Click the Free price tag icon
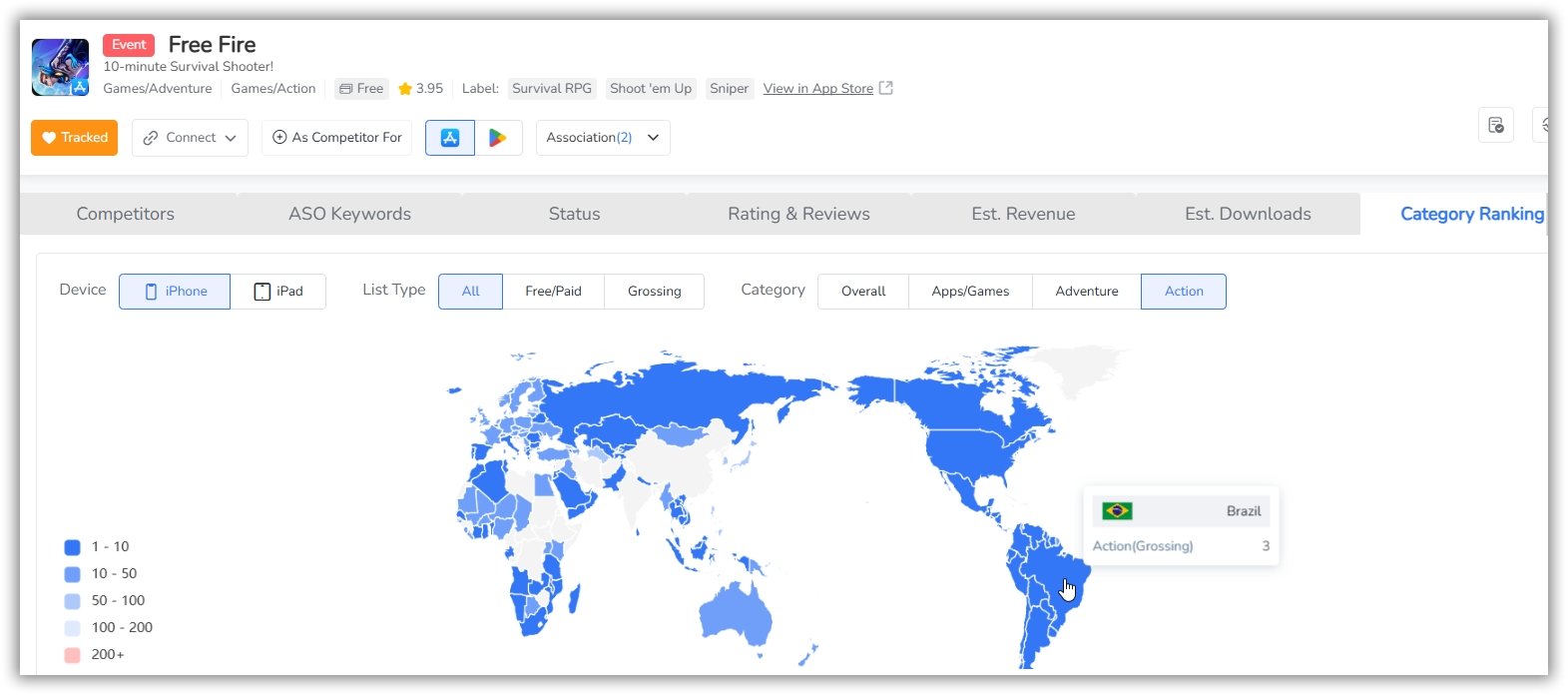Viewport: 1568px width, 695px height. pos(345,89)
